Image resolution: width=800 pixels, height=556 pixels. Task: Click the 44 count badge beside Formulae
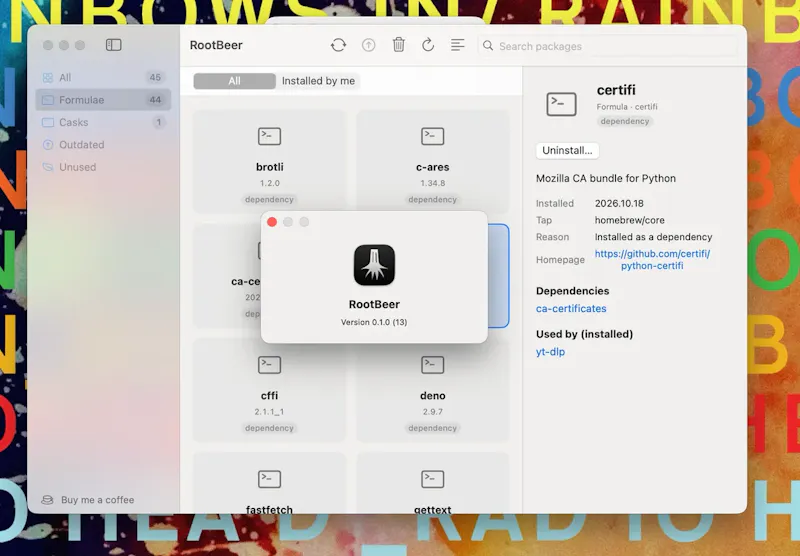[155, 100]
